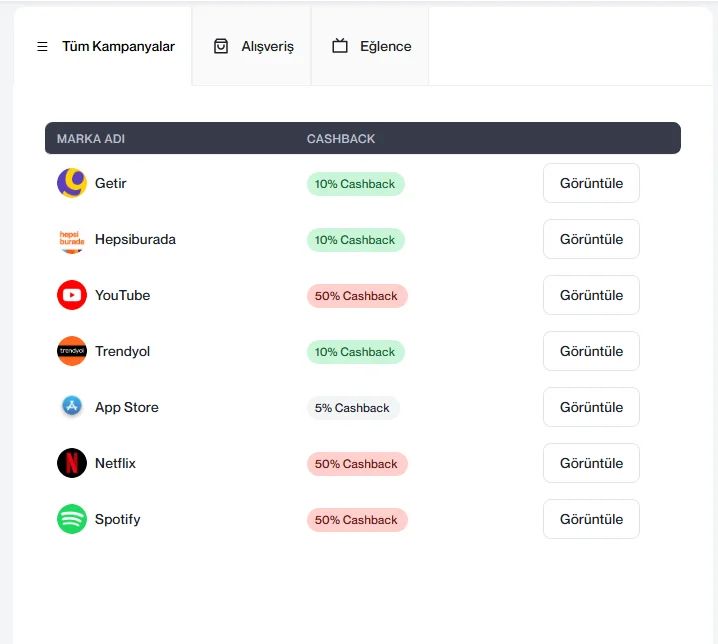Click the Netflix brand name

pyautogui.click(x=115, y=463)
